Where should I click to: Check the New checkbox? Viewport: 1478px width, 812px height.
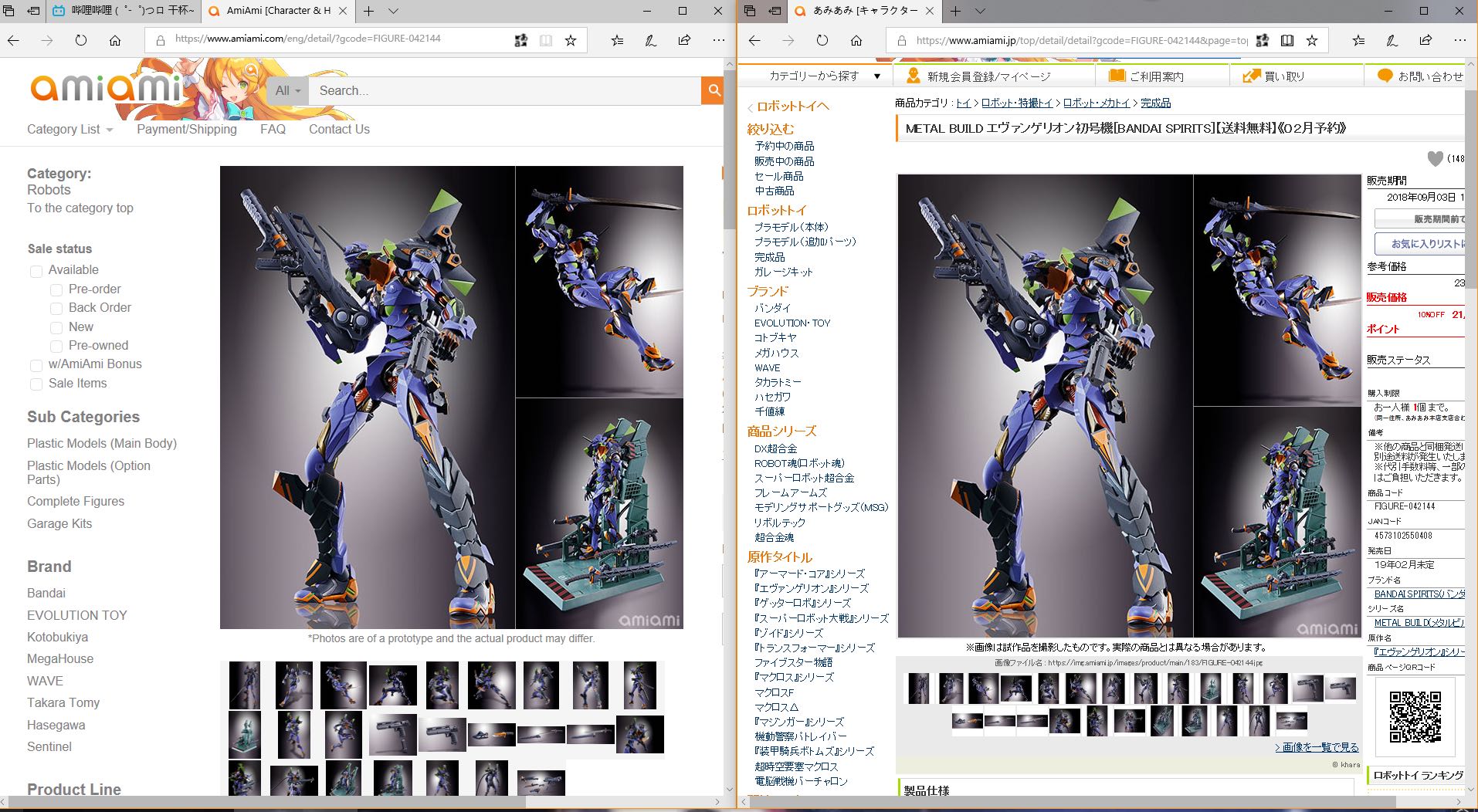coord(56,327)
